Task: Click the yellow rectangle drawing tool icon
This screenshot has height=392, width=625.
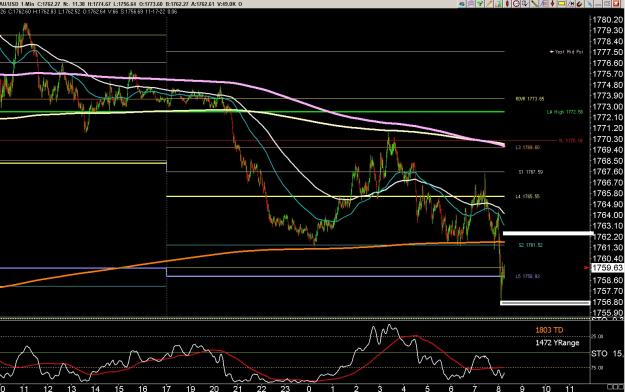Action: [x=562, y=4]
